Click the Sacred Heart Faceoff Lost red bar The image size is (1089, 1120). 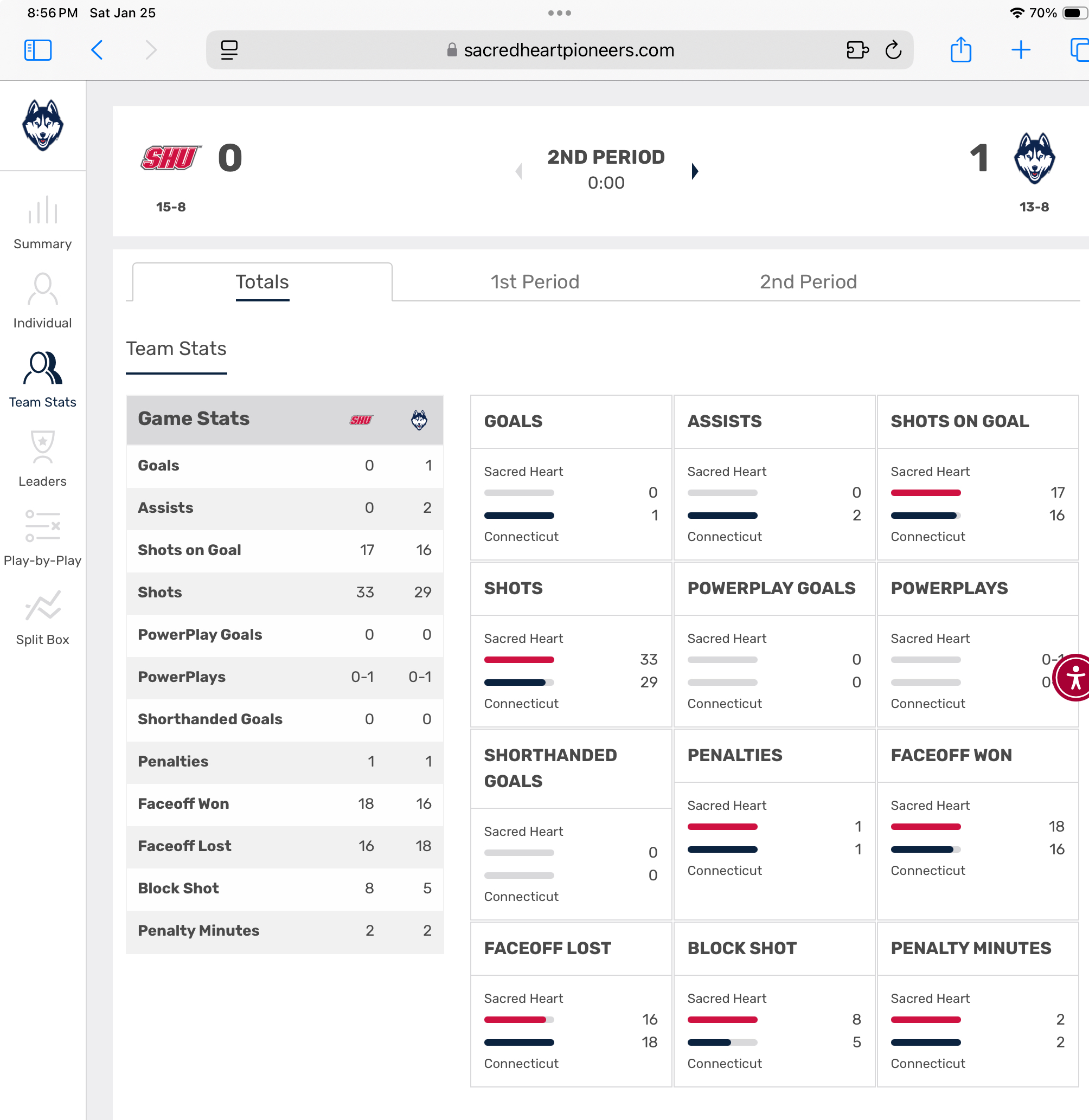tap(515, 1019)
